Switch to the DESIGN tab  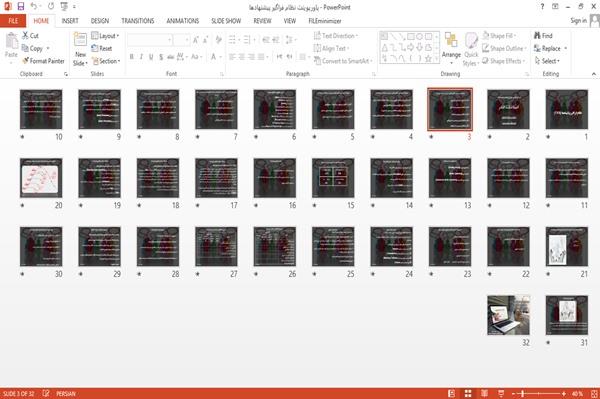click(x=100, y=21)
